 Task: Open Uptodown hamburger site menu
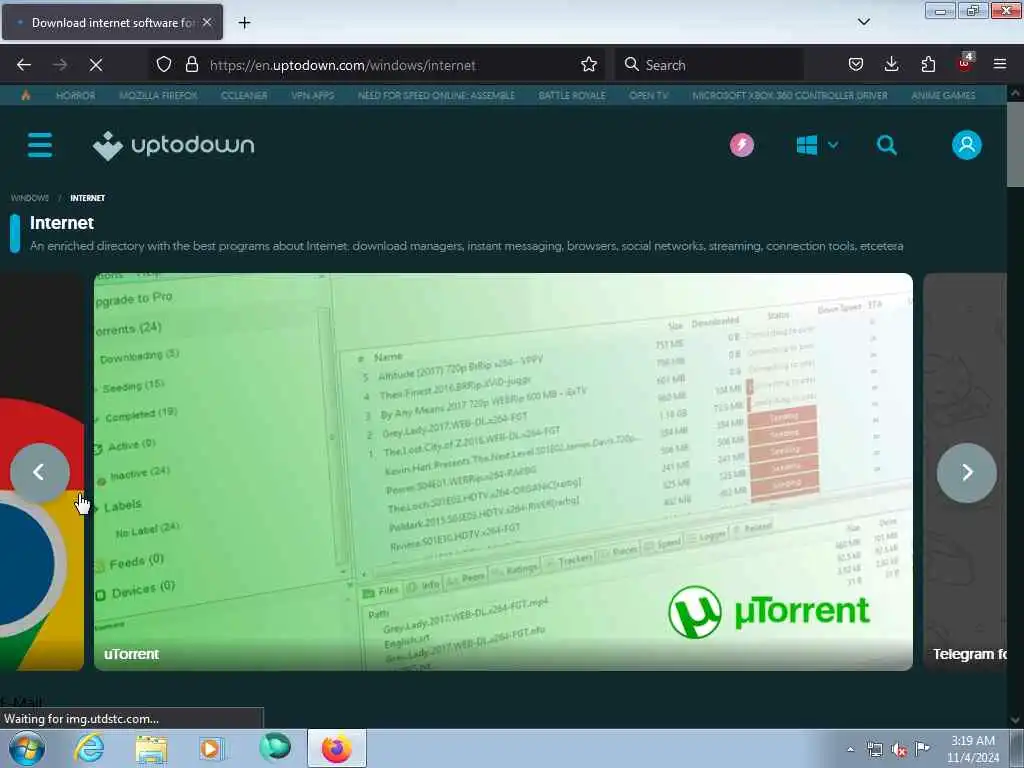coord(40,145)
